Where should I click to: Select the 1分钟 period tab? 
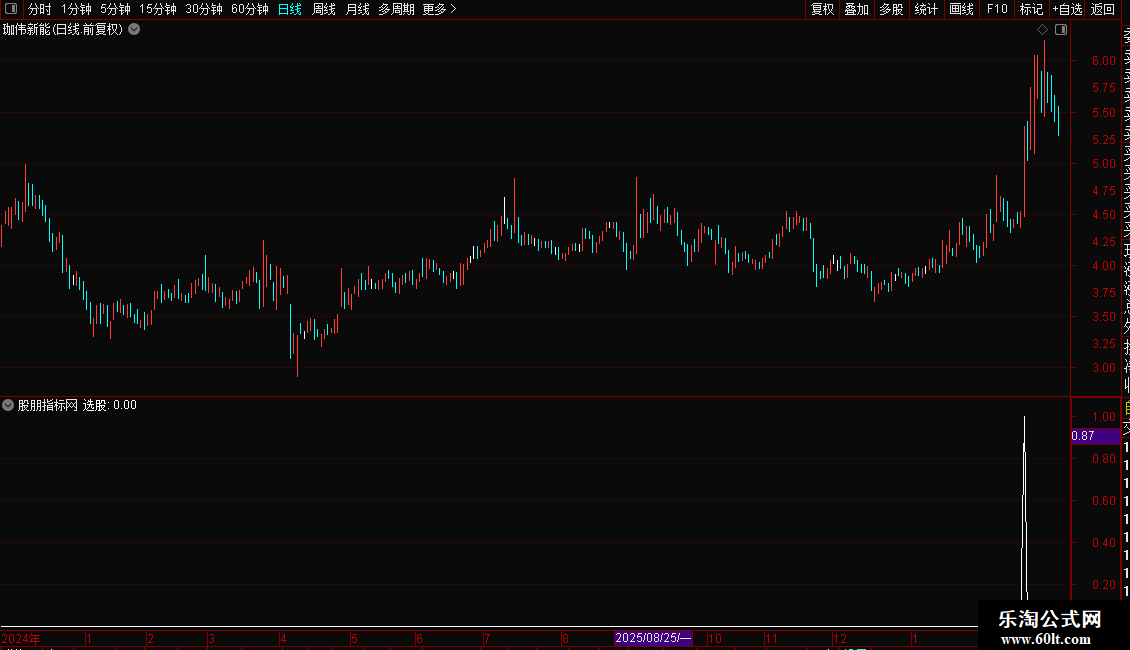[x=76, y=9]
